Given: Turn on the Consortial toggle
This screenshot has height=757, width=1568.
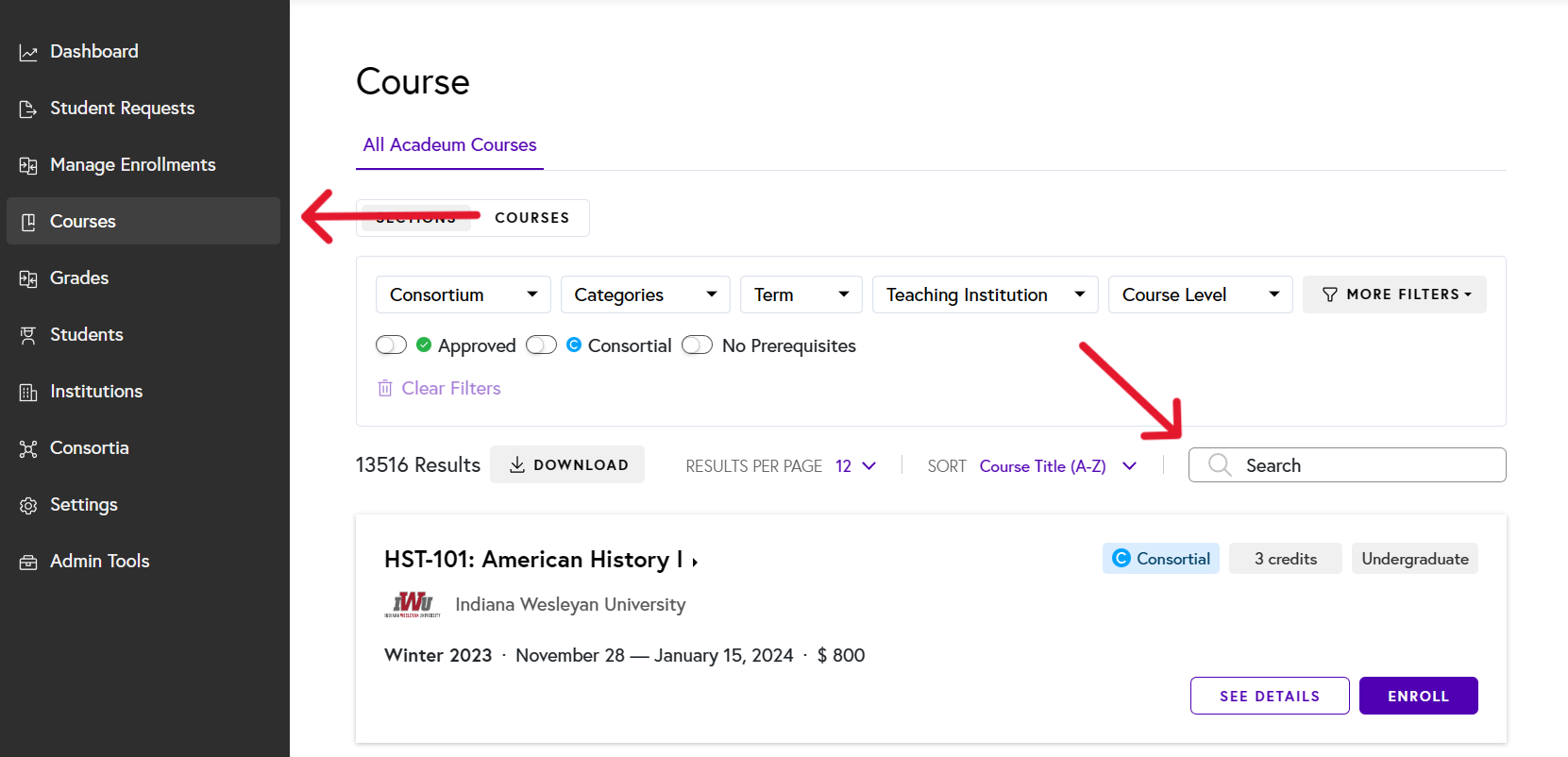Looking at the screenshot, I should click(541, 345).
